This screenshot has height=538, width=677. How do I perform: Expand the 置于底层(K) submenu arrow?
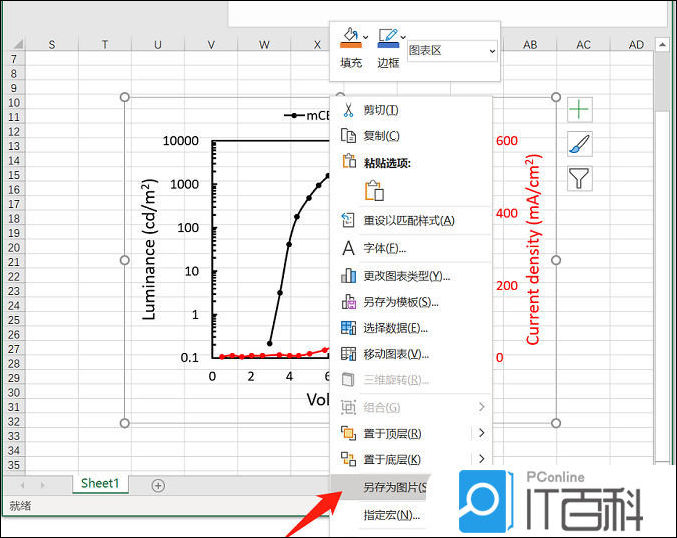point(481,459)
